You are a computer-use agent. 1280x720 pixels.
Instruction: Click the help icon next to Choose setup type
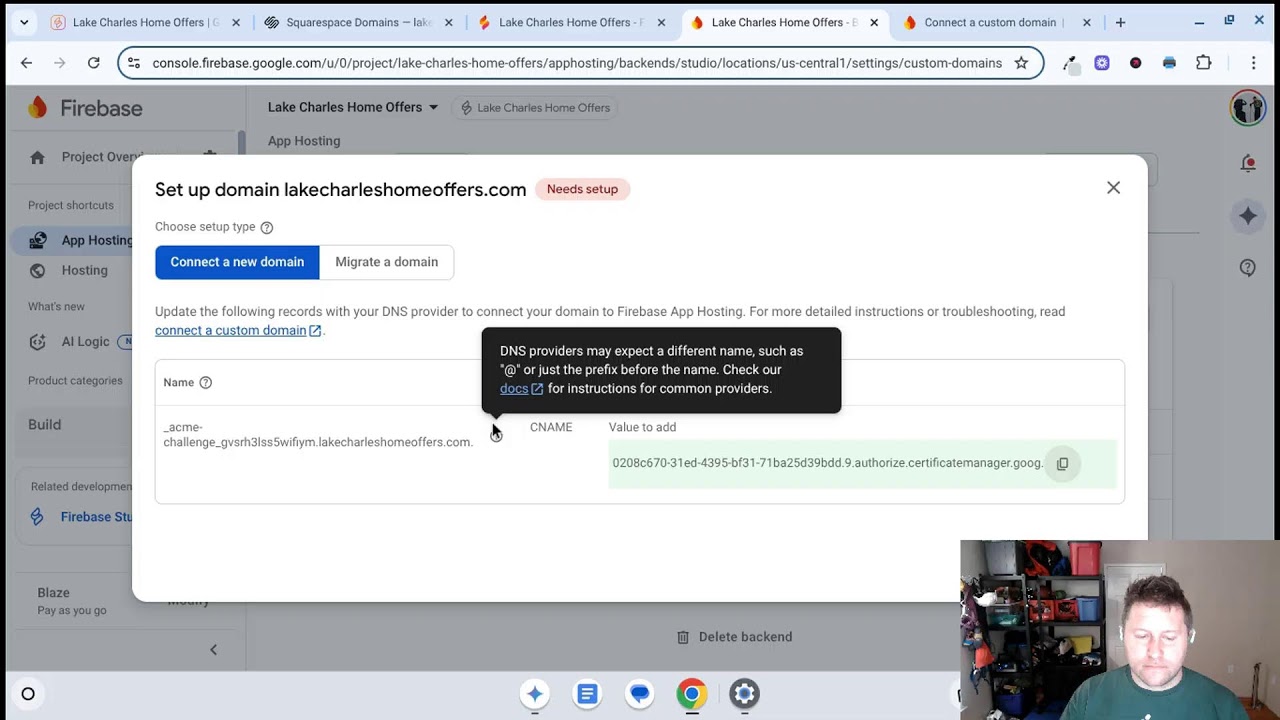267,227
